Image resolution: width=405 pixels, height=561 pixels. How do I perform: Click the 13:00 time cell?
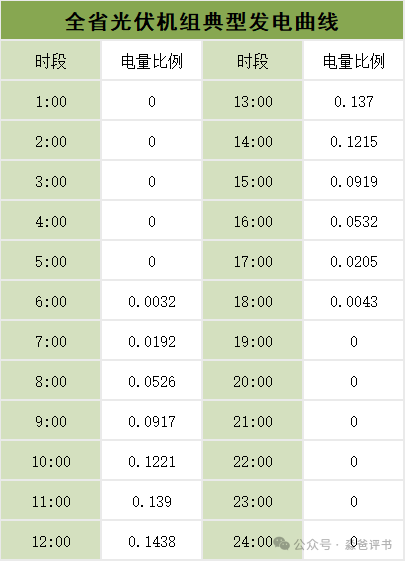pyautogui.click(x=253, y=101)
